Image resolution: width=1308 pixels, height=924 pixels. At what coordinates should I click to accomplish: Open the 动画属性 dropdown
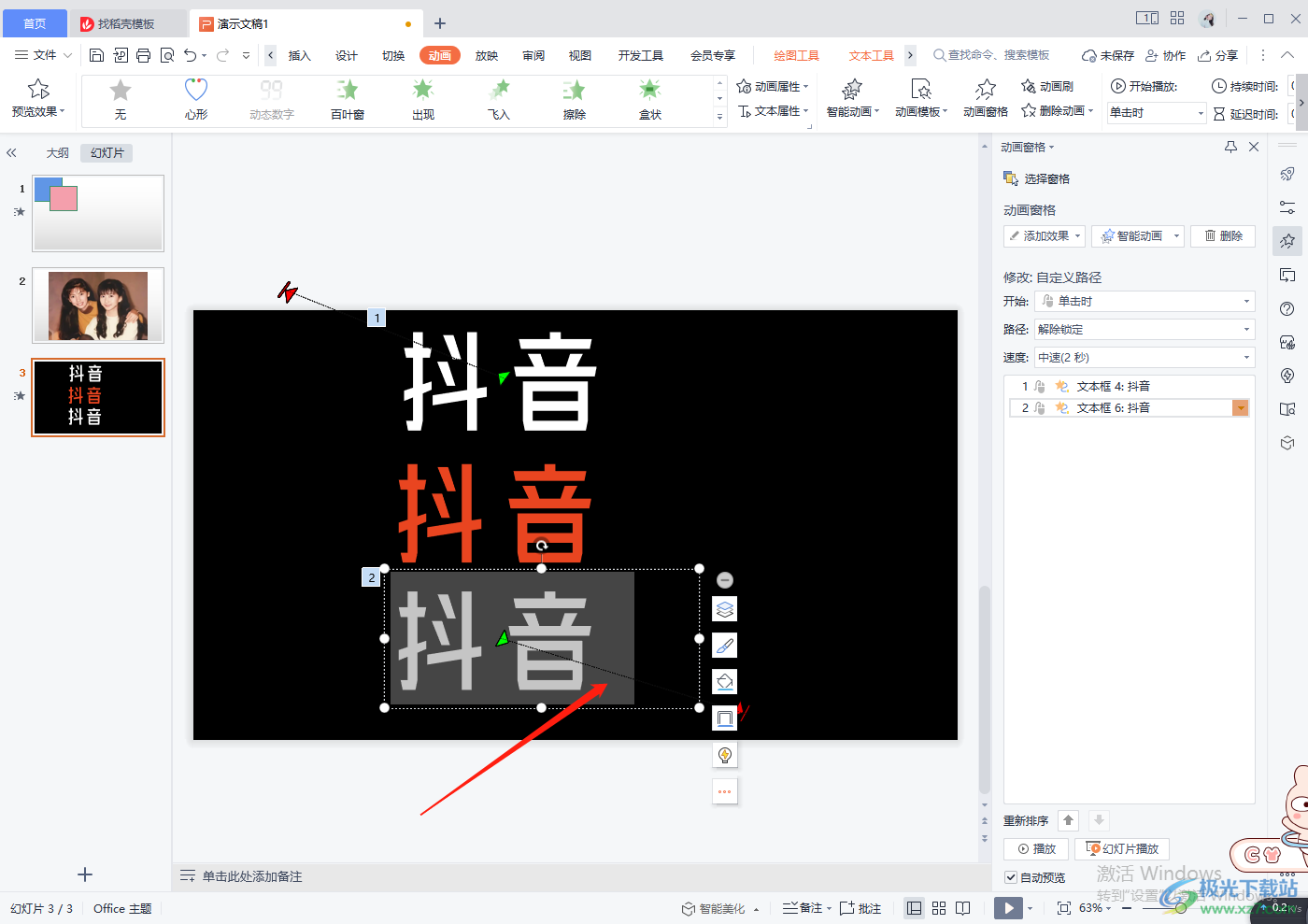773,86
